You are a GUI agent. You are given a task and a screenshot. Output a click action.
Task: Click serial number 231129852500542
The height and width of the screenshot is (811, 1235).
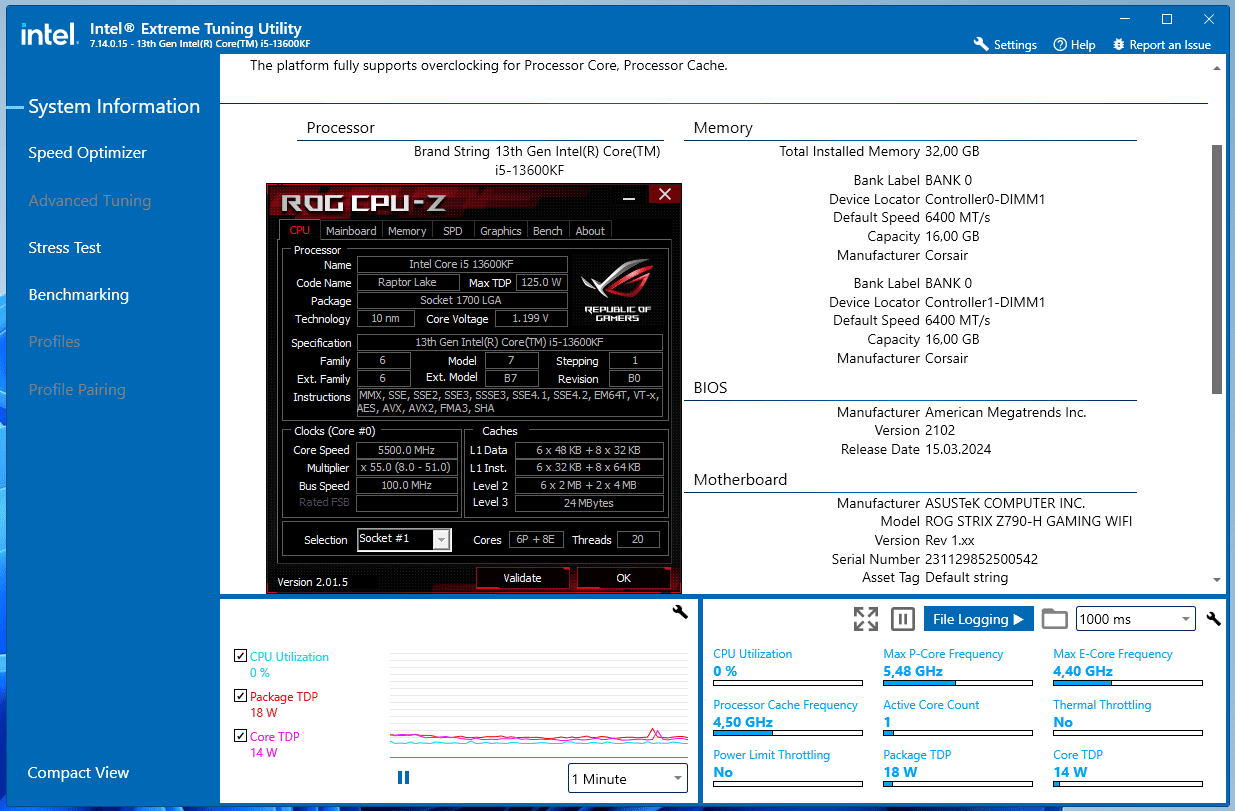(981, 559)
